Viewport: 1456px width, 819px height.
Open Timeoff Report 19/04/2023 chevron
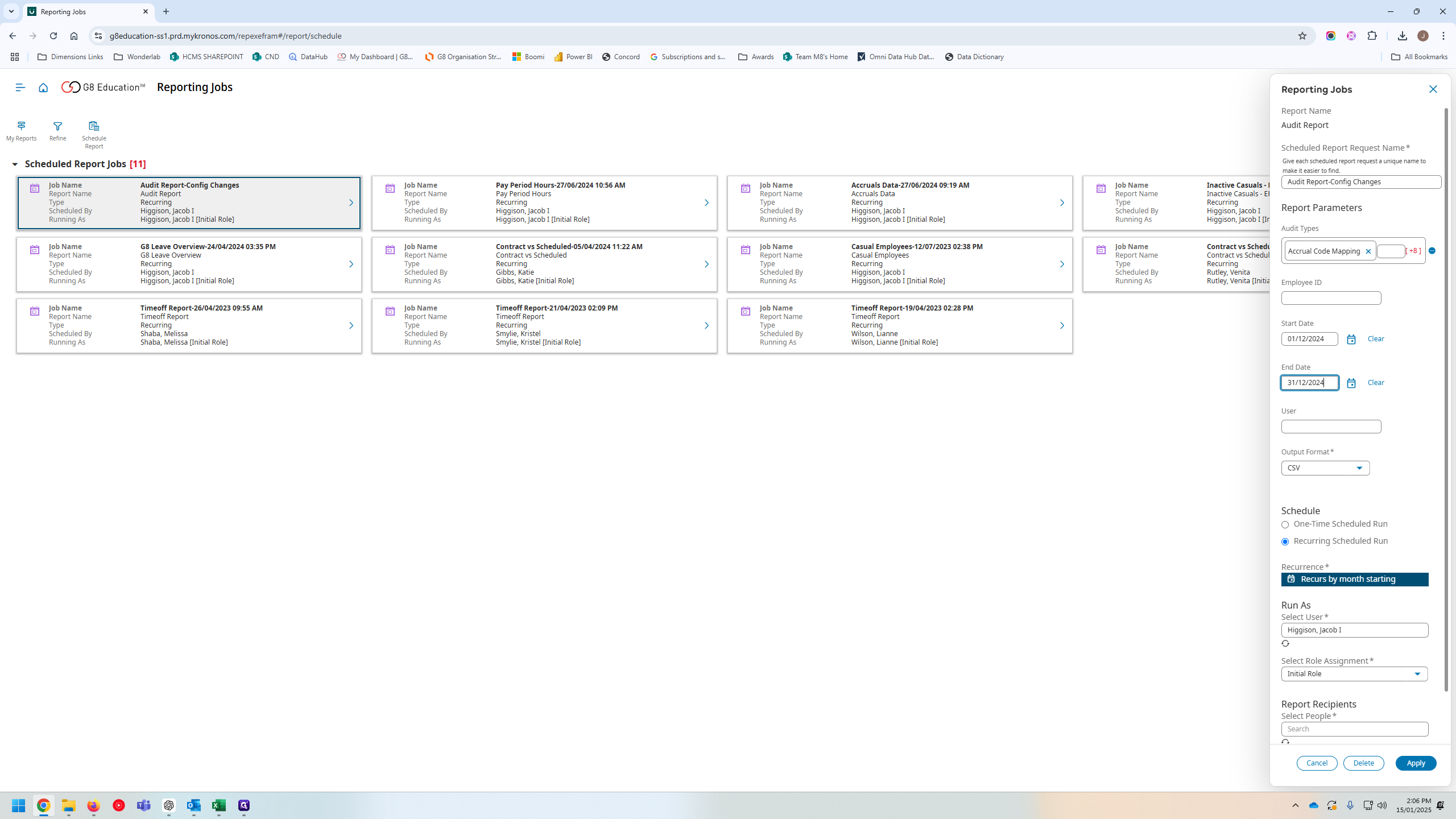tap(1062, 326)
